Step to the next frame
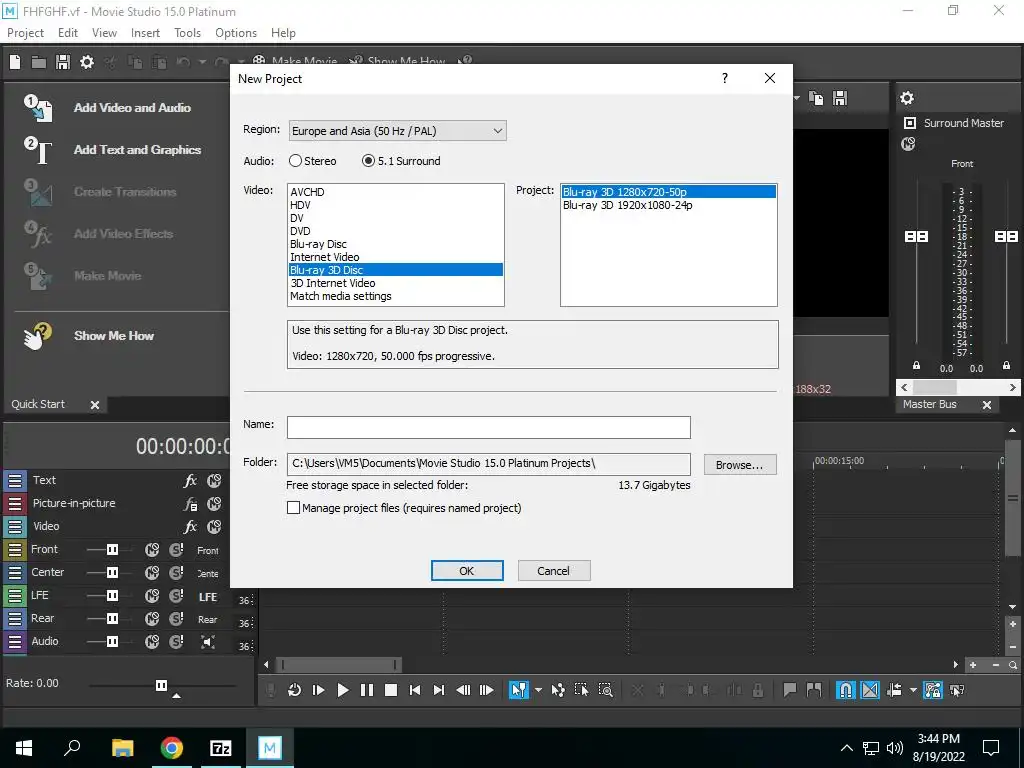 [x=487, y=690]
